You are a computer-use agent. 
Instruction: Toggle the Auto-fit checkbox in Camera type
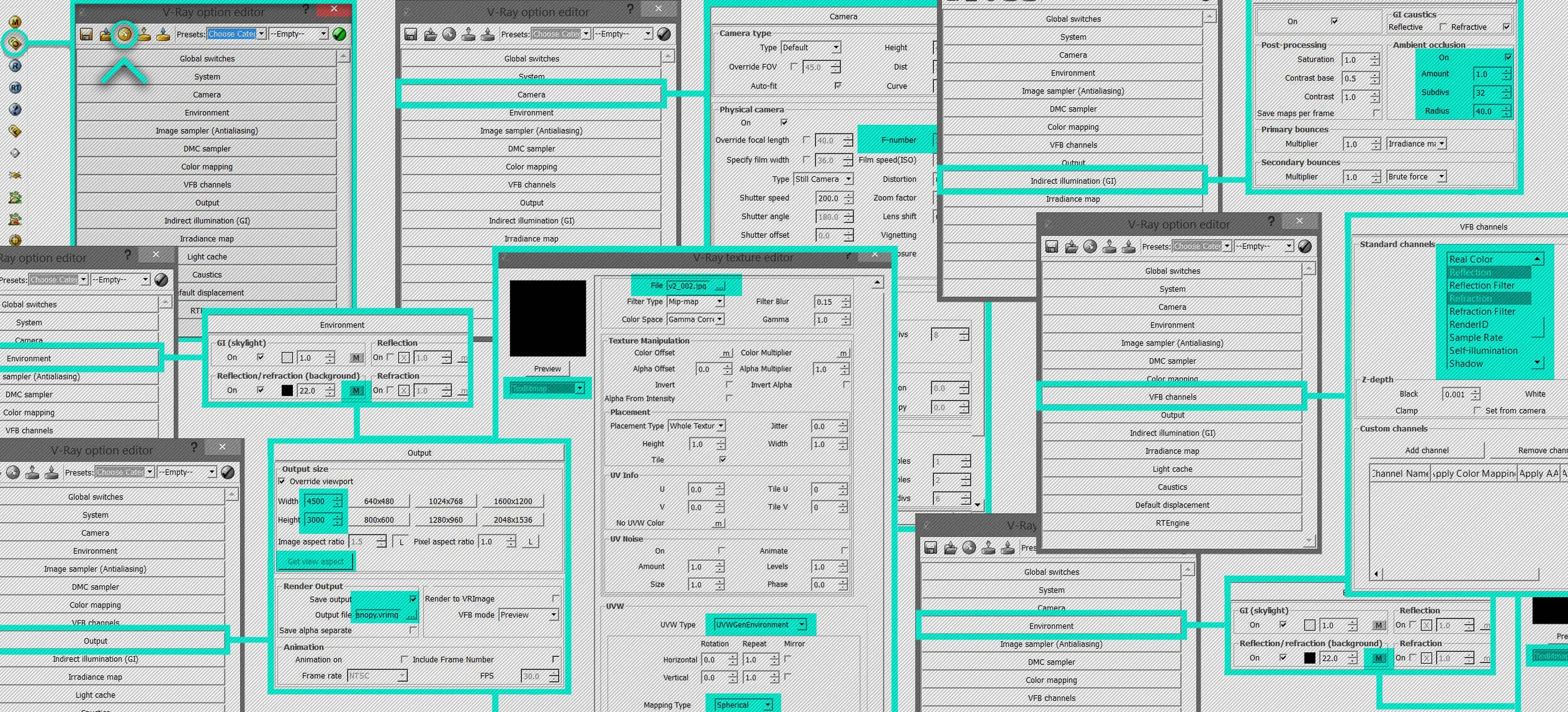click(838, 85)
